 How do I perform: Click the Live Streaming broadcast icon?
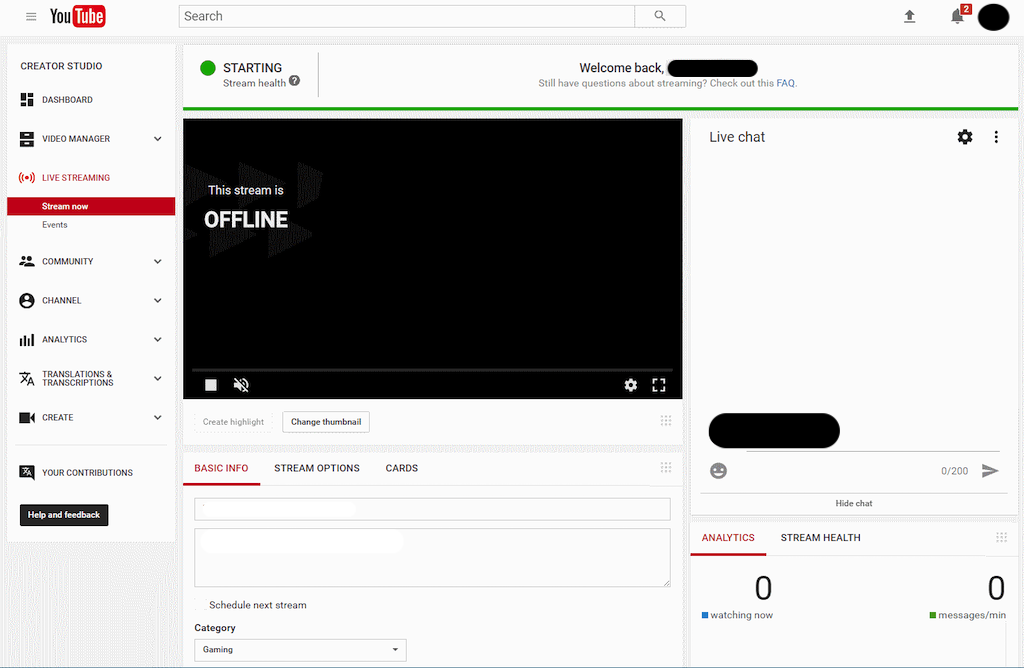27,178
